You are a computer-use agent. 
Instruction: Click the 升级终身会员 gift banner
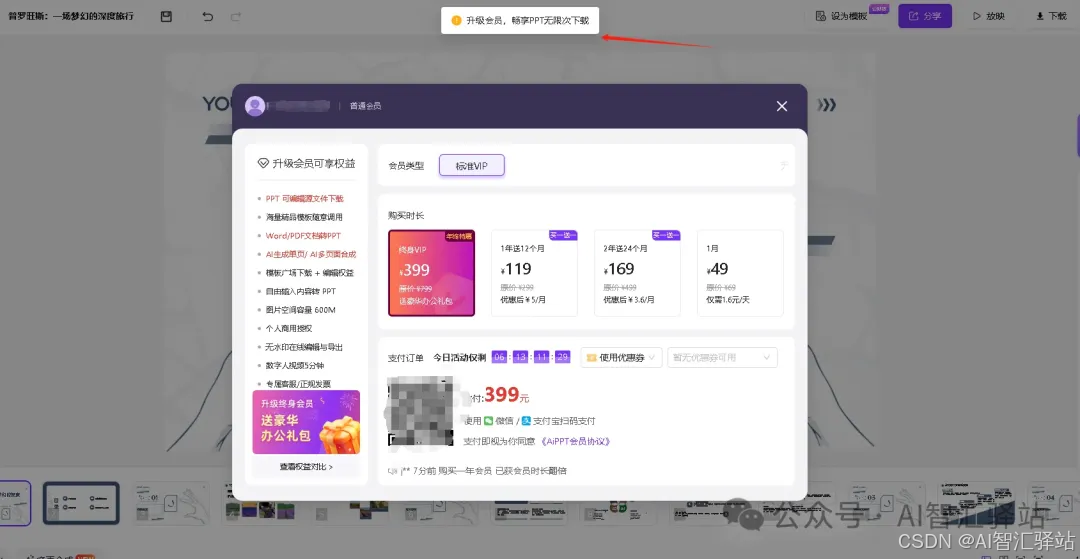[306, 422]
